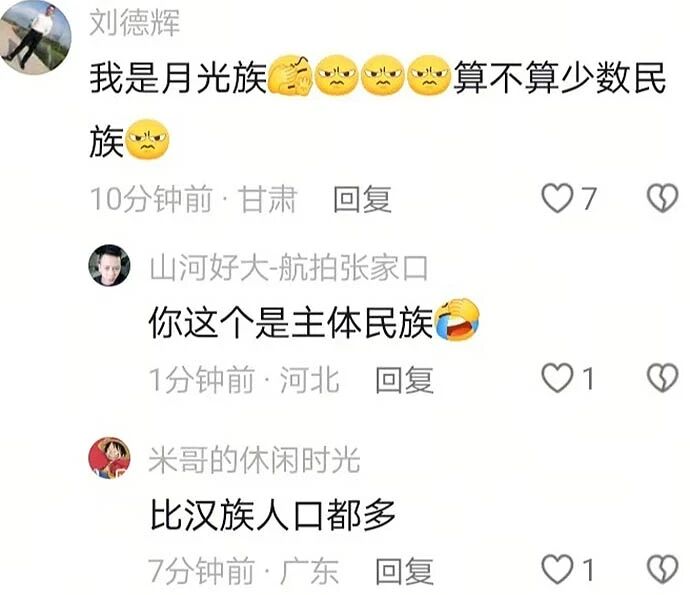Like the reply from 山河好大-航拍张家口

click(x=558, y=378)
